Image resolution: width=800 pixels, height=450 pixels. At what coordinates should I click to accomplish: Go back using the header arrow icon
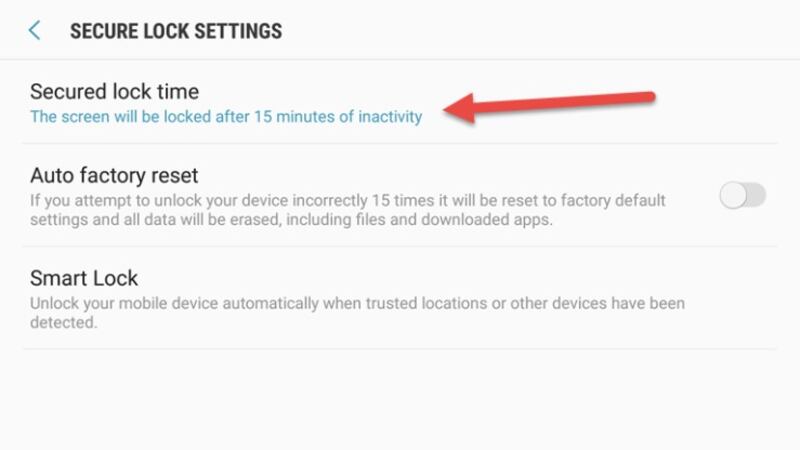point(34,31)
